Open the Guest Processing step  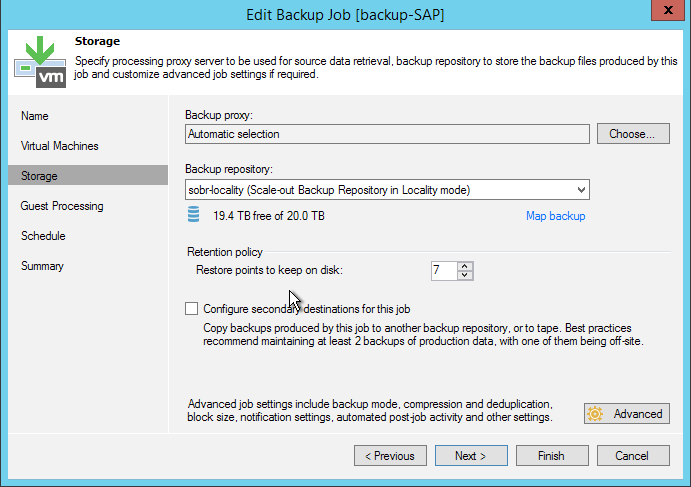click(x=62, y=206)
